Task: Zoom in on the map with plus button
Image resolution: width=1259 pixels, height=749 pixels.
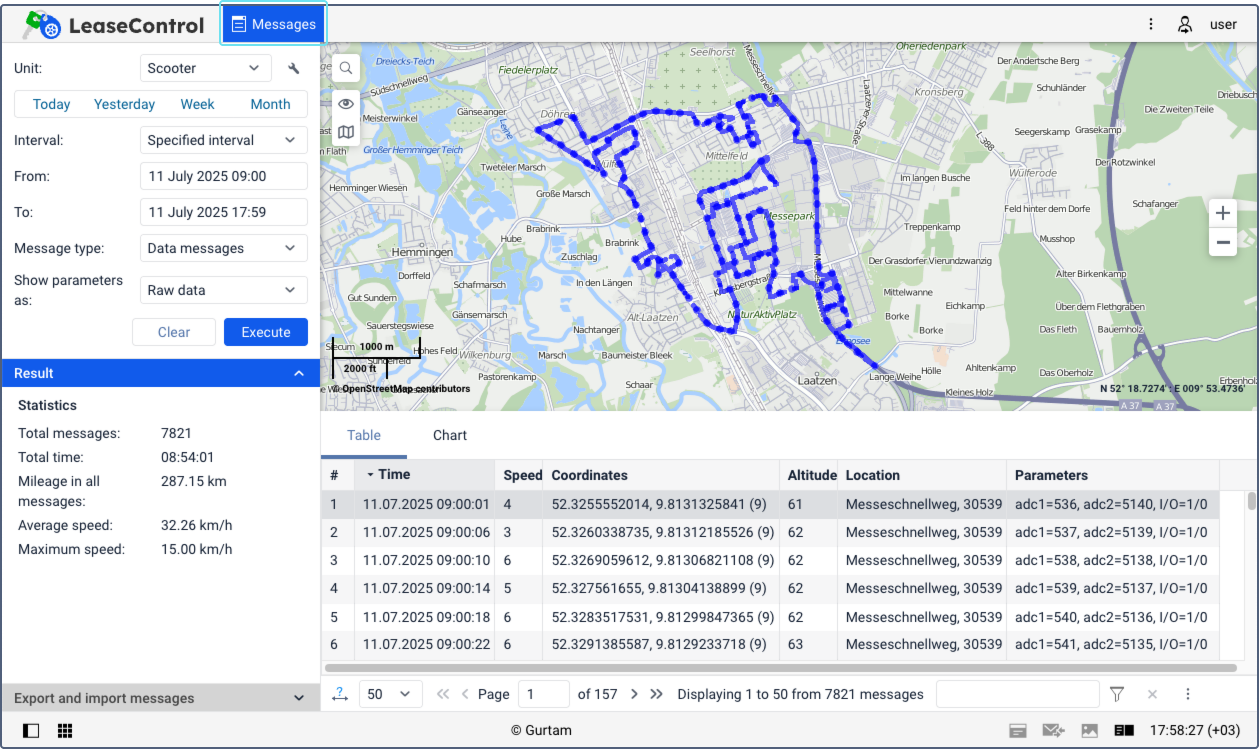Action: (1223, 213)
